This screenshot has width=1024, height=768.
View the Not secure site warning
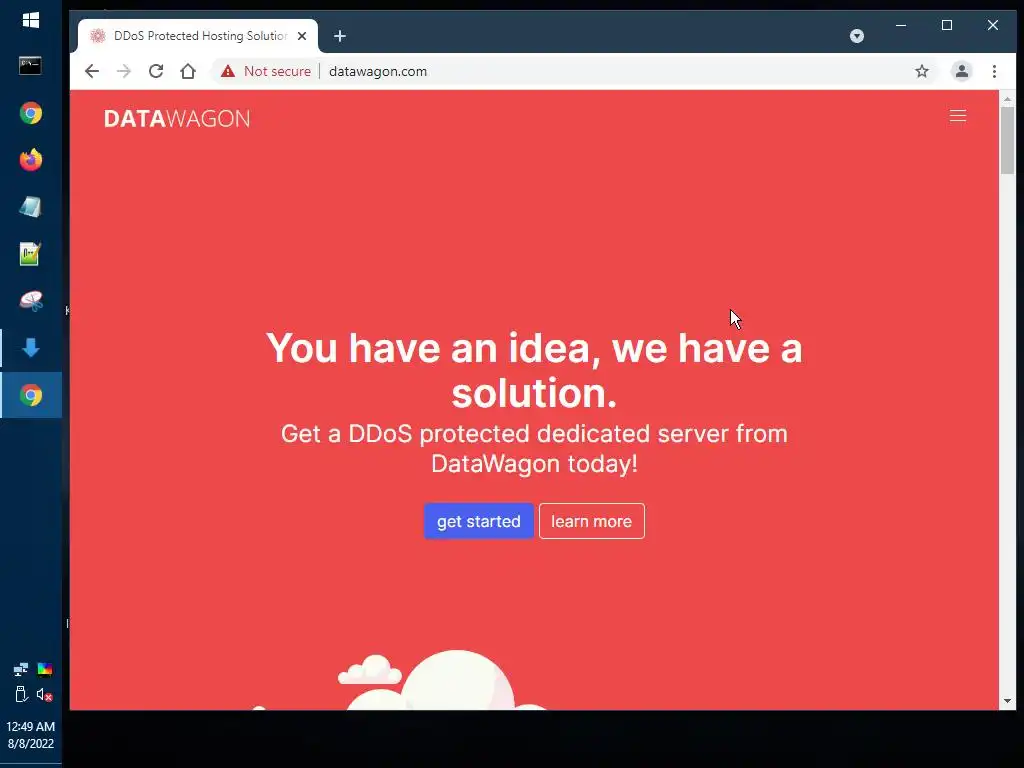(x=266, y=71)
